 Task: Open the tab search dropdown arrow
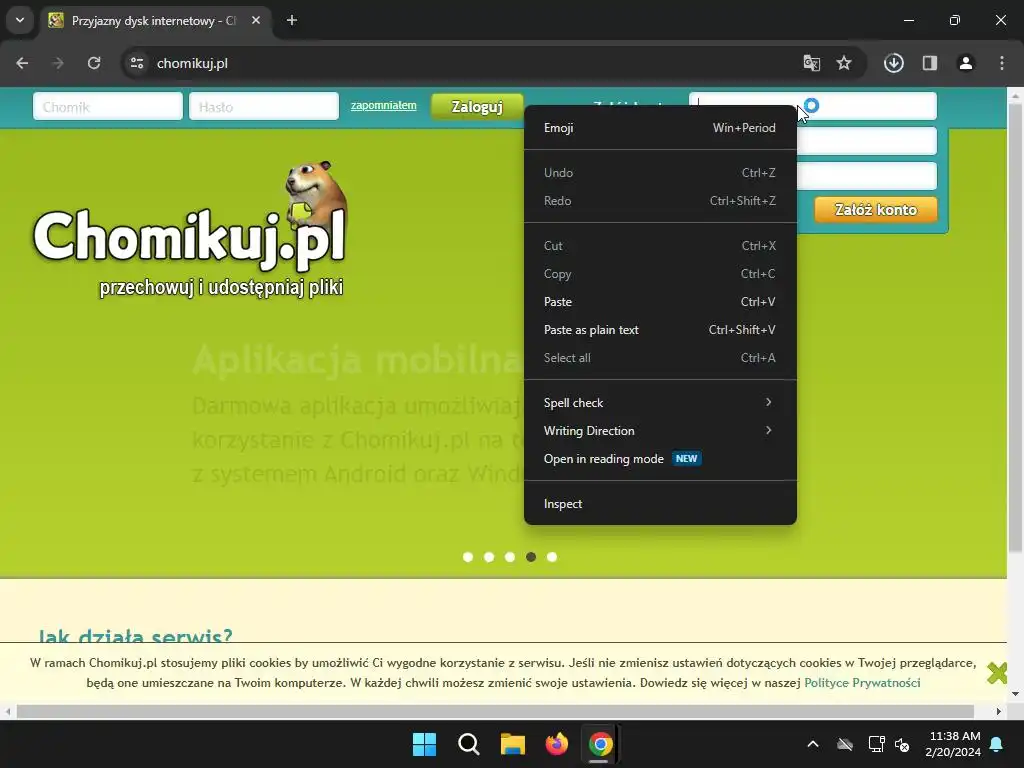(x=20, y=20)
